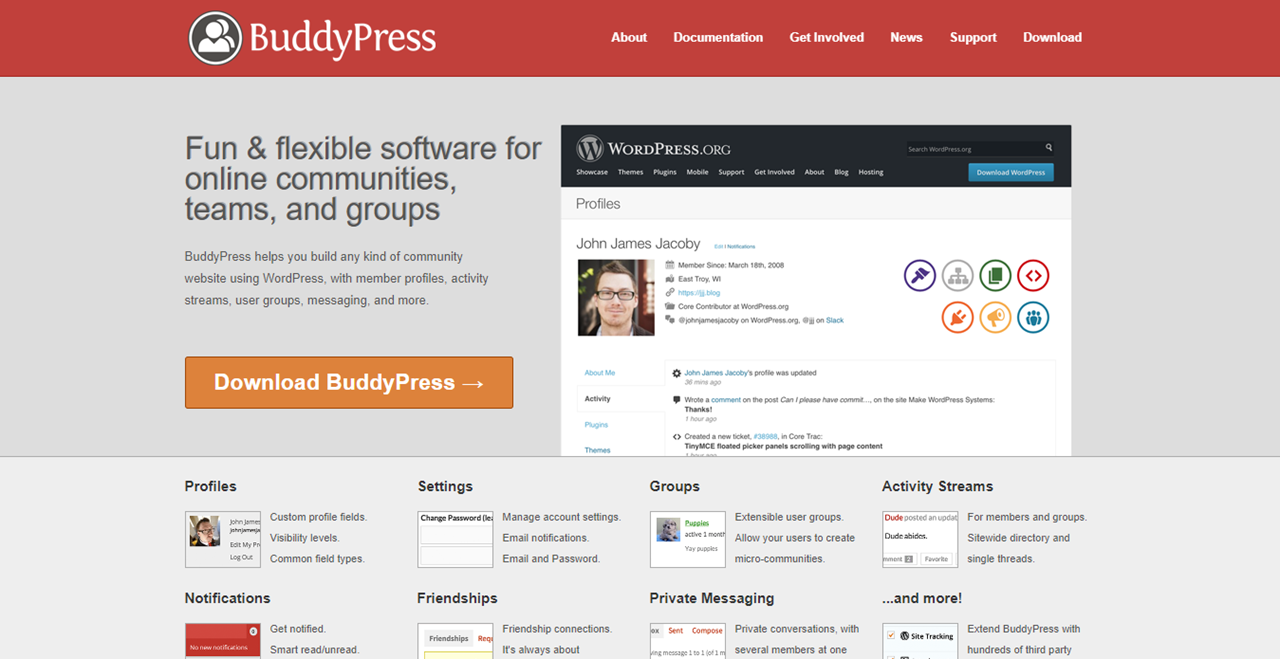Click the WordPress.org W logo
The image size is (1280, 659).
[590, 149]
